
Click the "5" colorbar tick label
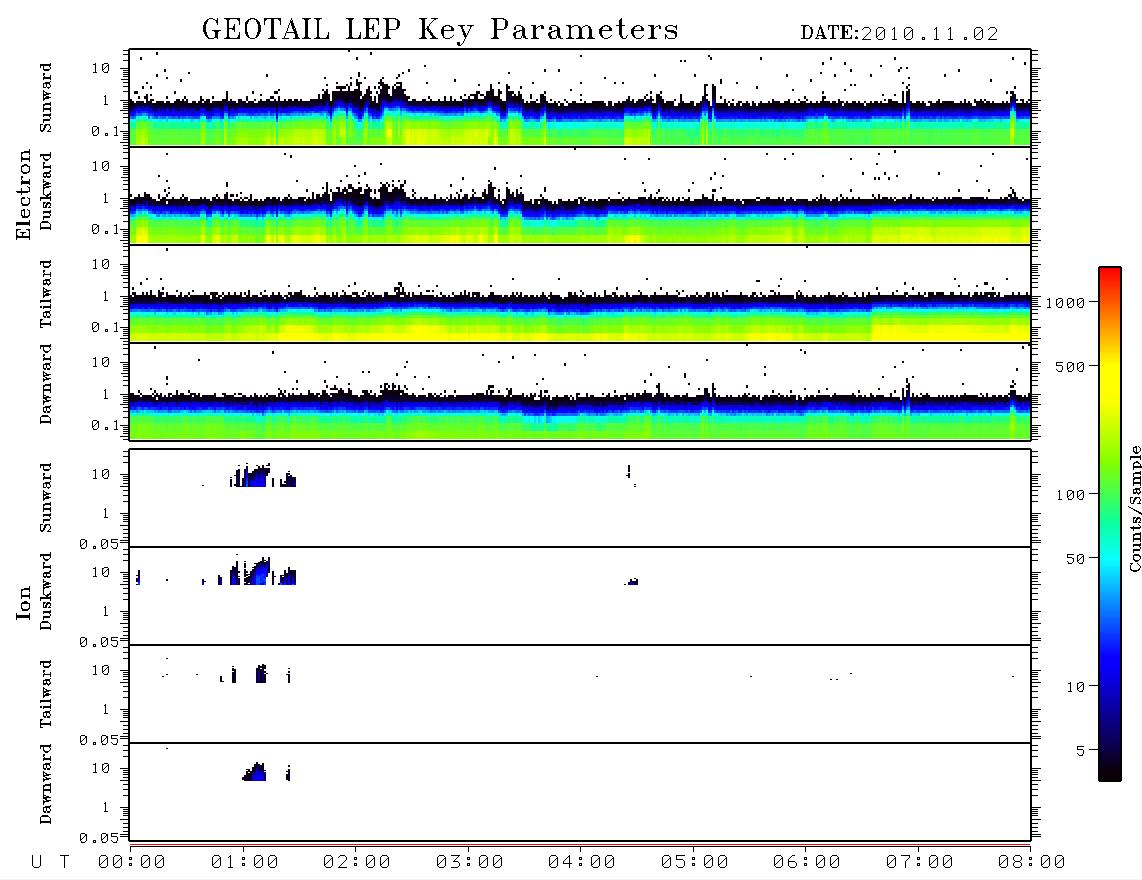[1081, 751]
